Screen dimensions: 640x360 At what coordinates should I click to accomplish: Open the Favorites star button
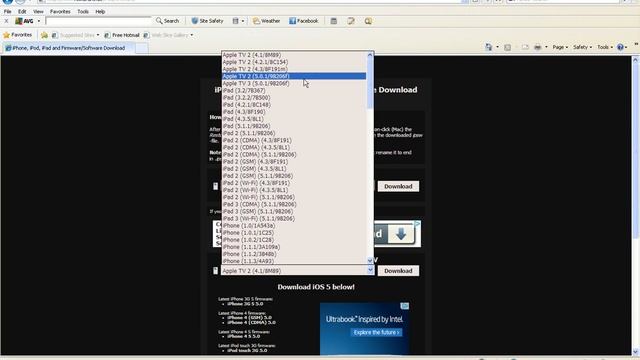tap(18, 35)
